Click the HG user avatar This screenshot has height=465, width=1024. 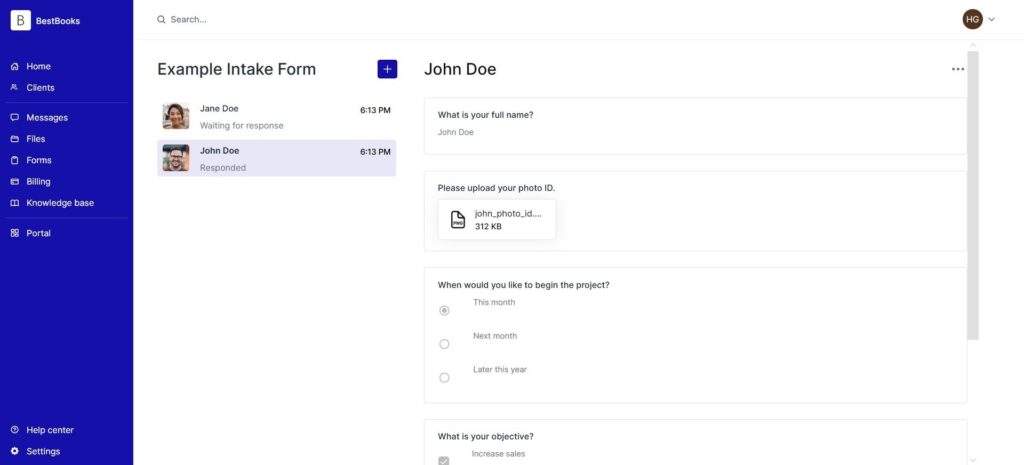(x=972, y=19)
